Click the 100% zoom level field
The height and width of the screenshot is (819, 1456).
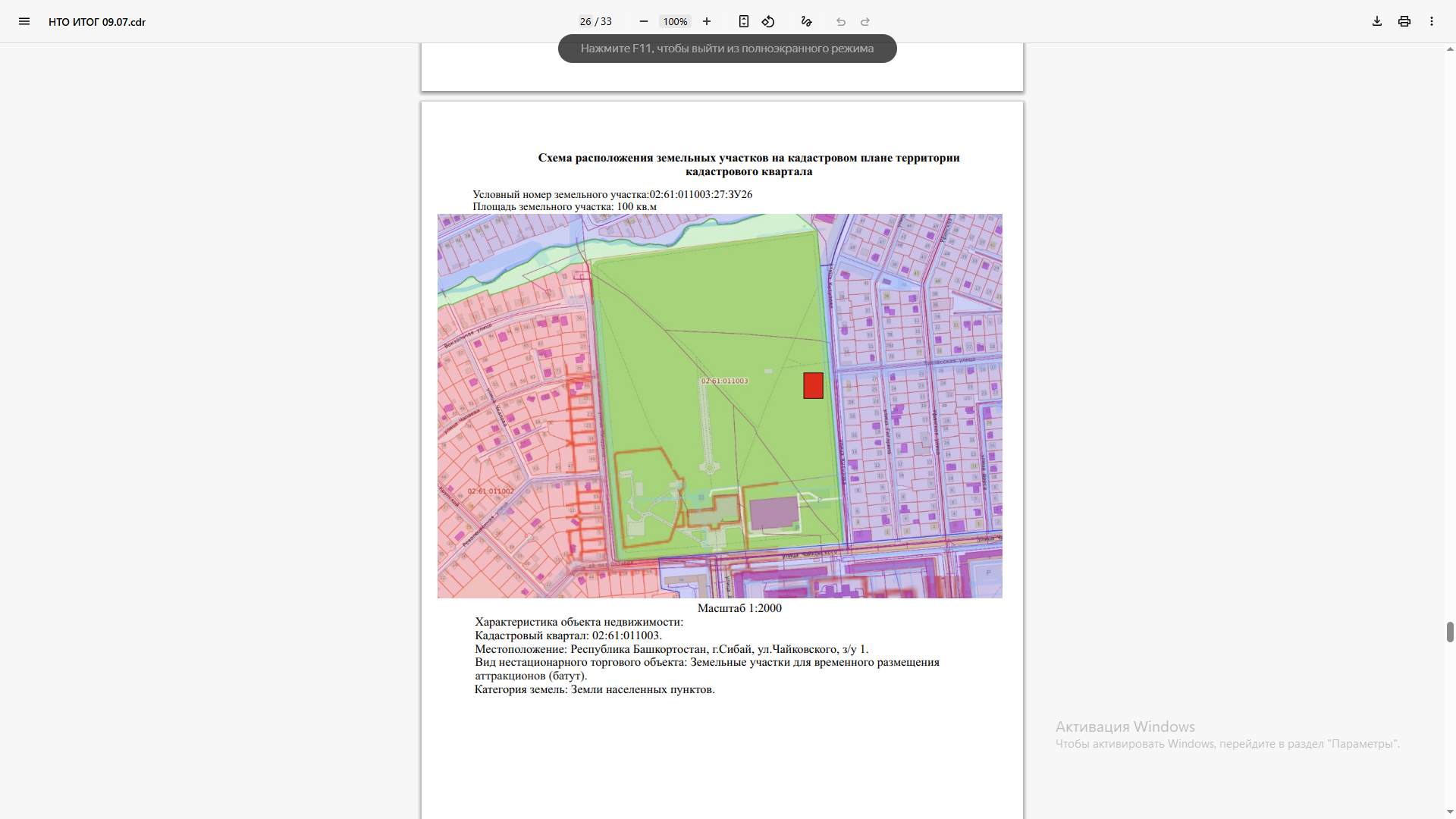pyautogui.click(x=675, y=21)
